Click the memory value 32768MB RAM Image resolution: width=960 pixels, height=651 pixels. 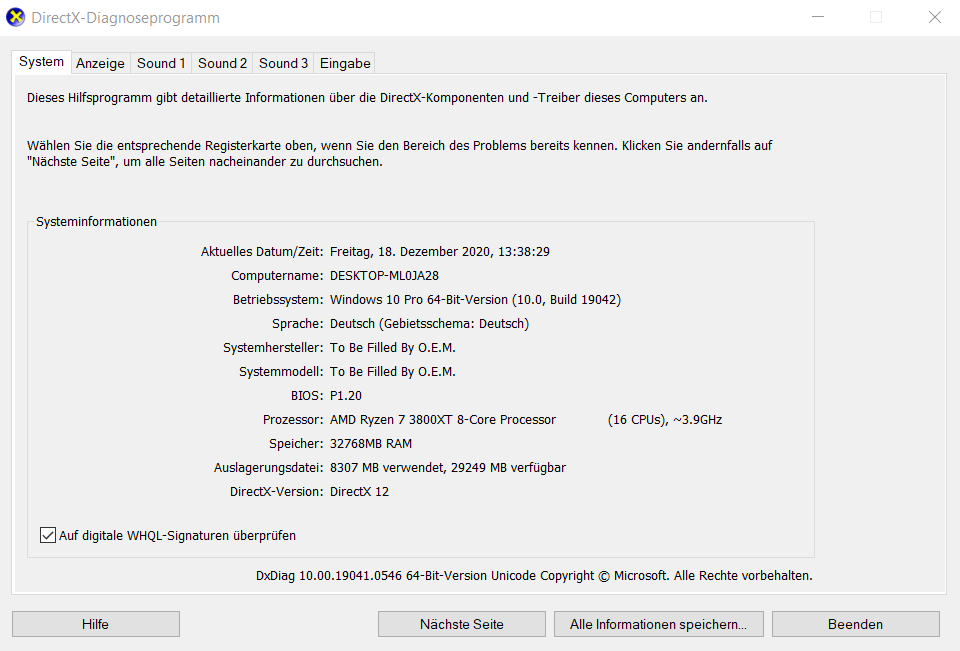pos(370,443)
